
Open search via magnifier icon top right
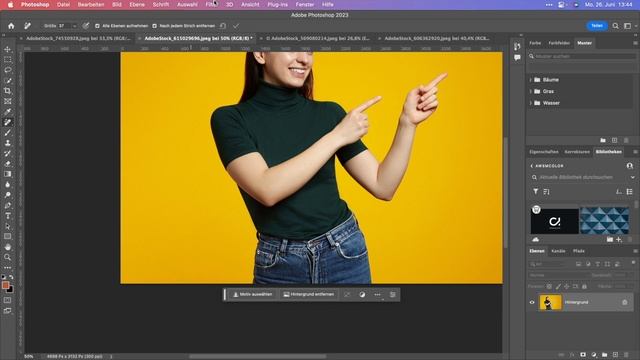616,26
